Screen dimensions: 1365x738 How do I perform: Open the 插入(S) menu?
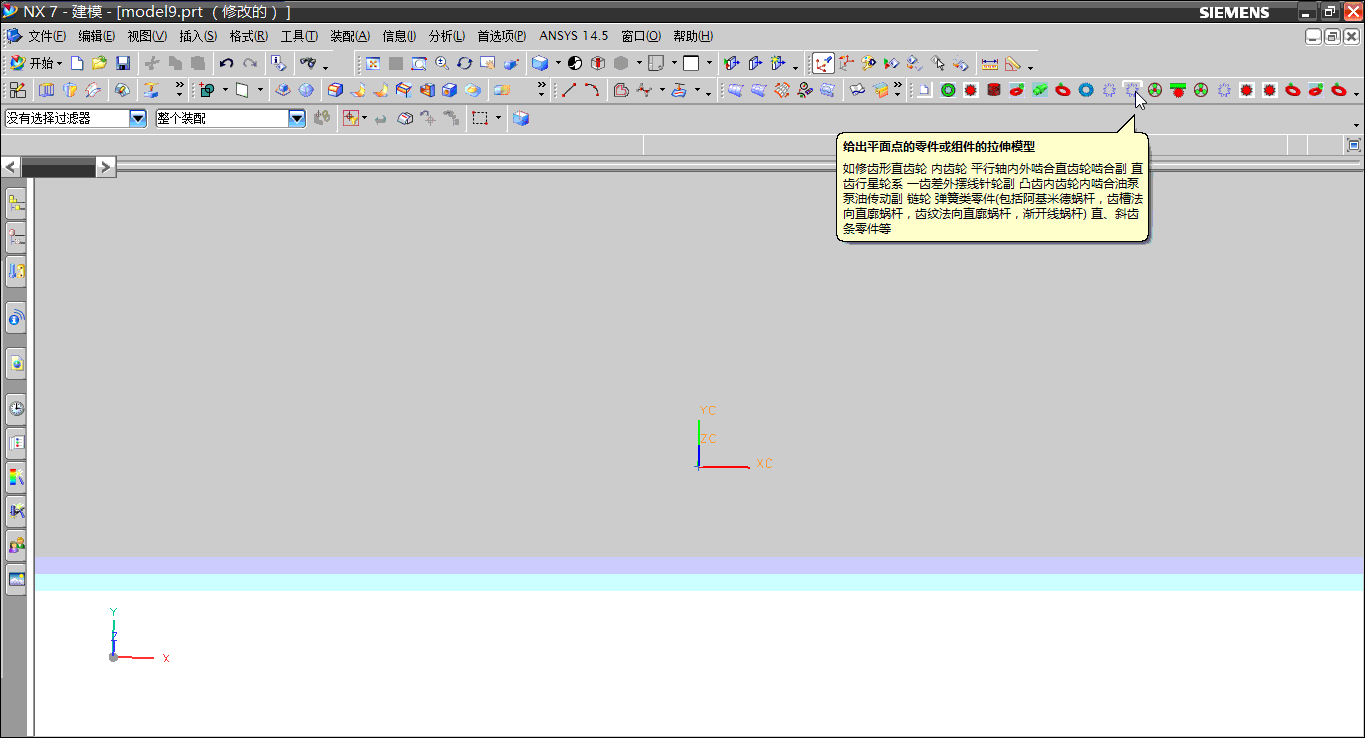pyautogui.click(x=198, y=36)
